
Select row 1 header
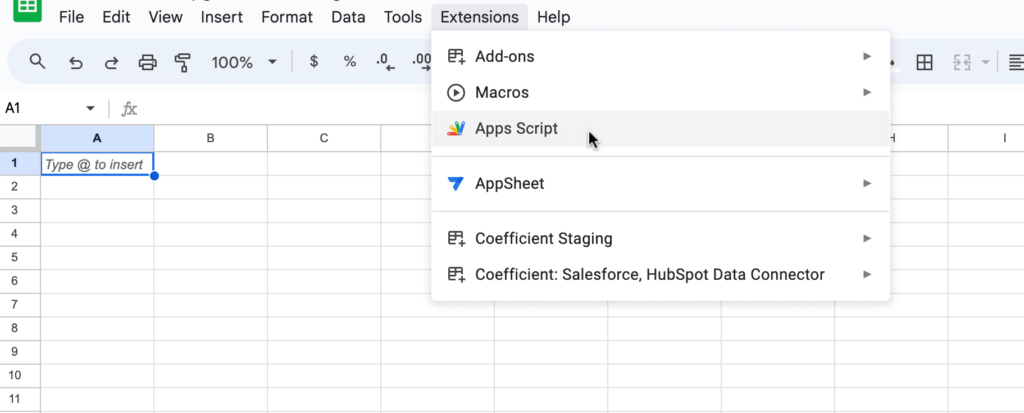20,163
